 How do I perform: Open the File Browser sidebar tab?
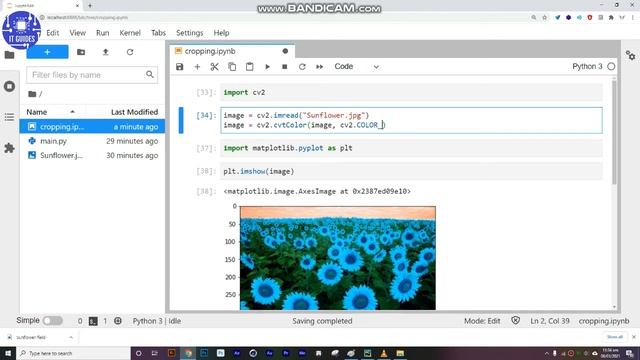(9, 55)
